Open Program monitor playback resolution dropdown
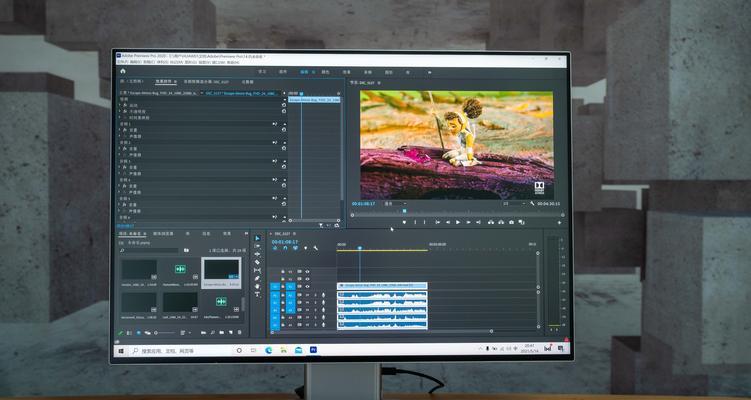This screenshot has width=751, height=400. coord(513,204)
